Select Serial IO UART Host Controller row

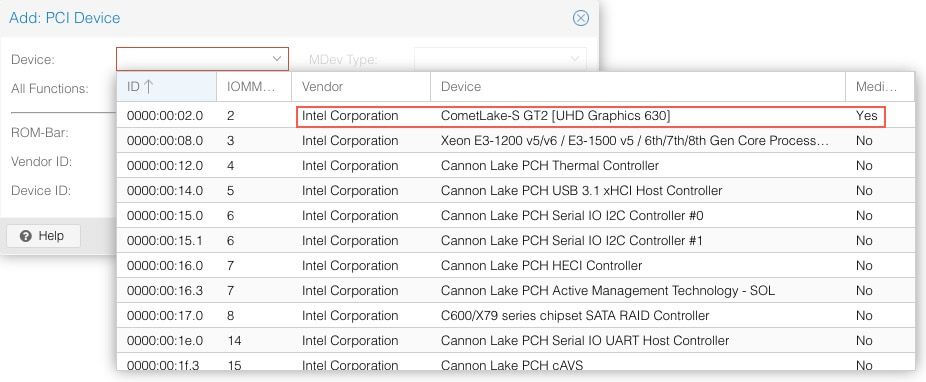(515, 341)
